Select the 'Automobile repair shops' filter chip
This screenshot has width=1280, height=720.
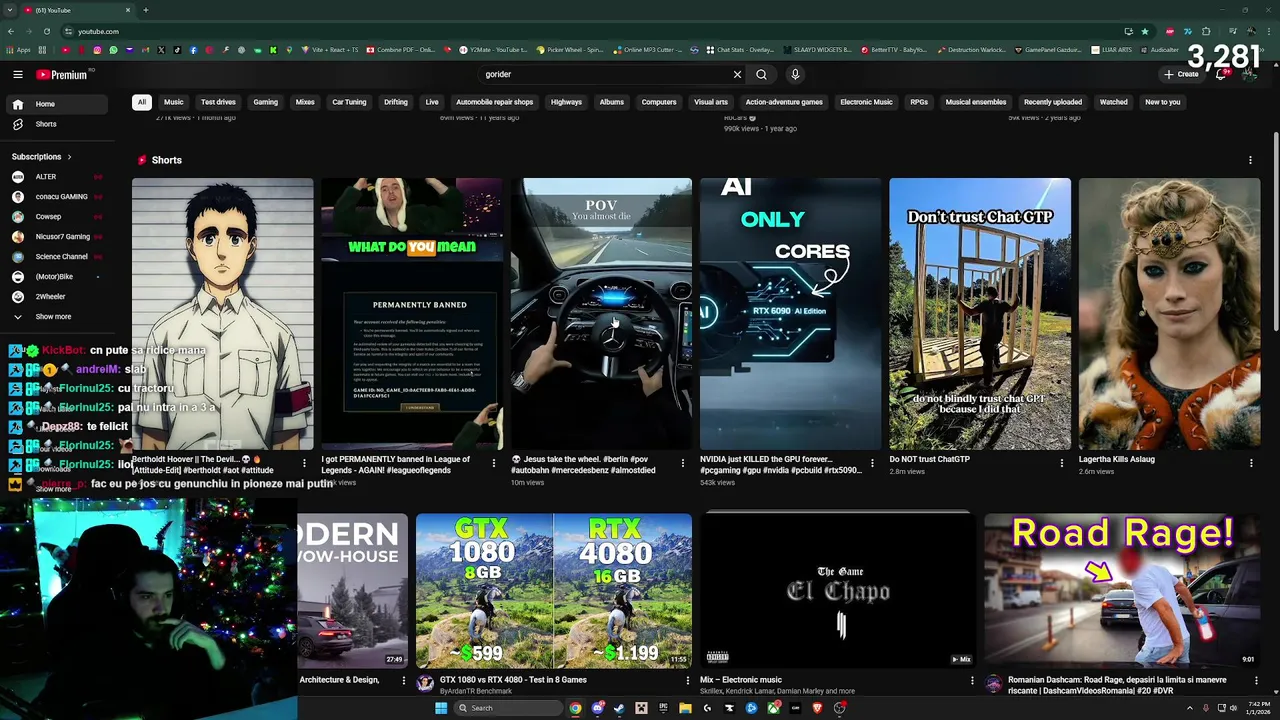click(494, 102)
